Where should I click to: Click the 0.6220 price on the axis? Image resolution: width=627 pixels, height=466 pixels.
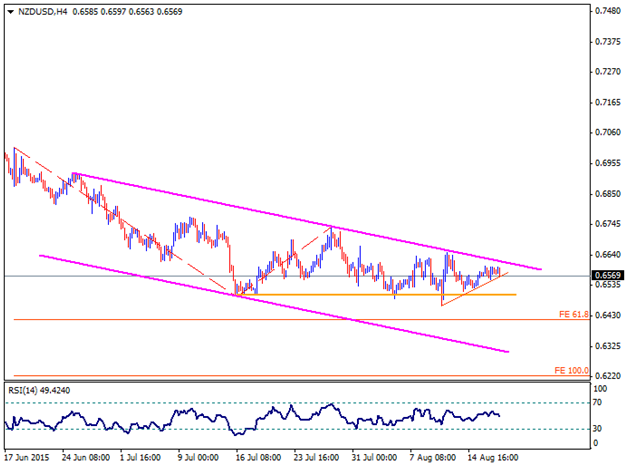pyautogui.click(x=603, y=376)
